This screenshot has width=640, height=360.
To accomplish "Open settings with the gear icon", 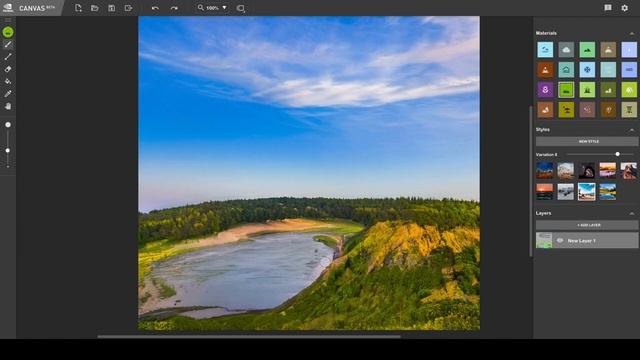I will tap(624, 8).
